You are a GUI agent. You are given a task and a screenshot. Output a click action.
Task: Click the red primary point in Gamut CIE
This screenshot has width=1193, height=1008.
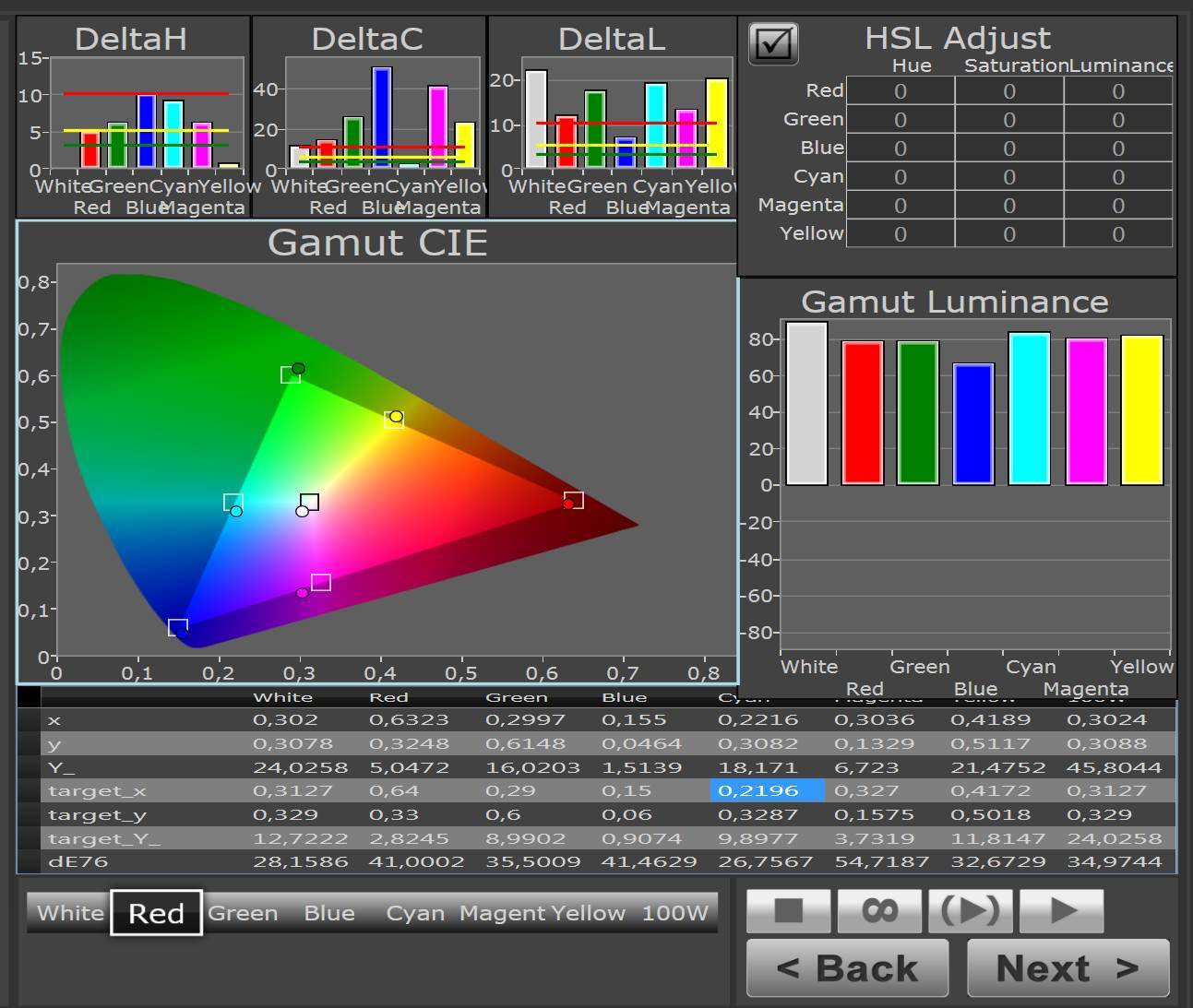pyautogui.click(x=568, y=504)
